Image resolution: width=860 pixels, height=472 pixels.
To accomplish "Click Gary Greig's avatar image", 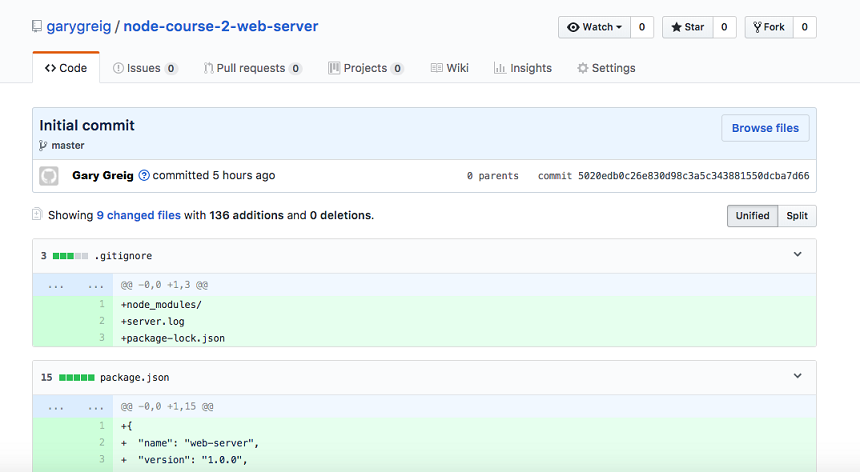I will [x=49, y=176].
